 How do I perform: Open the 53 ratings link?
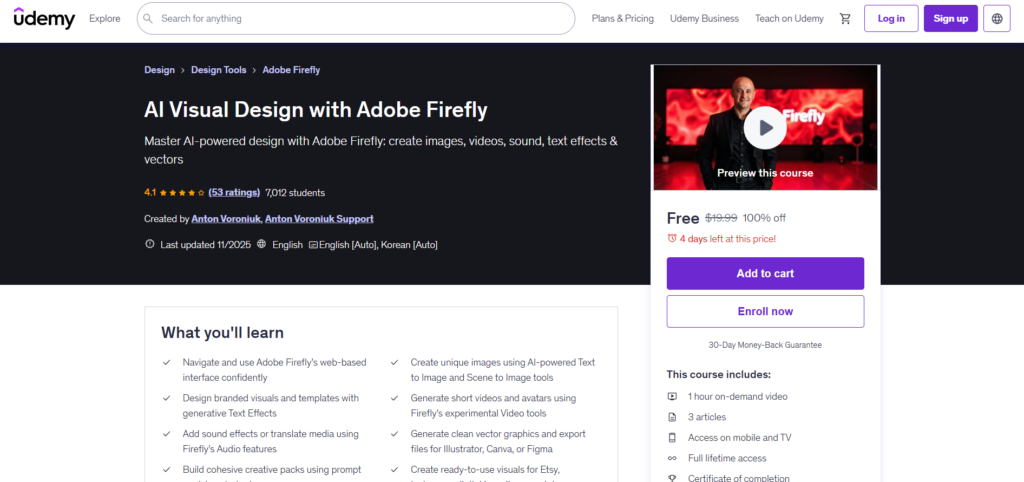coord(234,193)
